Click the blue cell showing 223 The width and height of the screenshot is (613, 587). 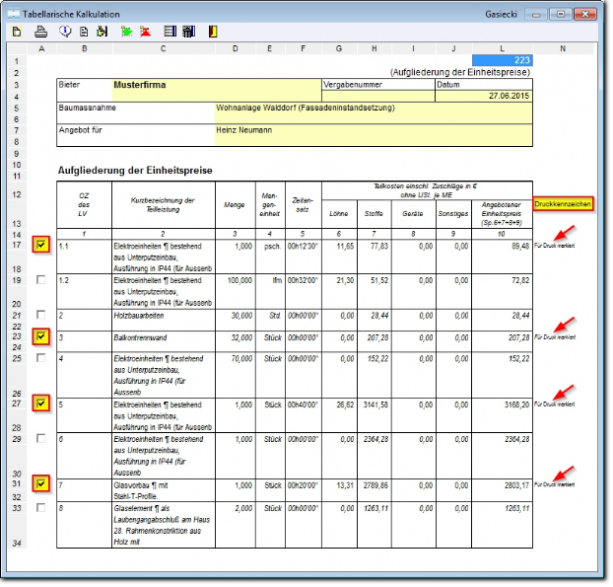point(502,60)
